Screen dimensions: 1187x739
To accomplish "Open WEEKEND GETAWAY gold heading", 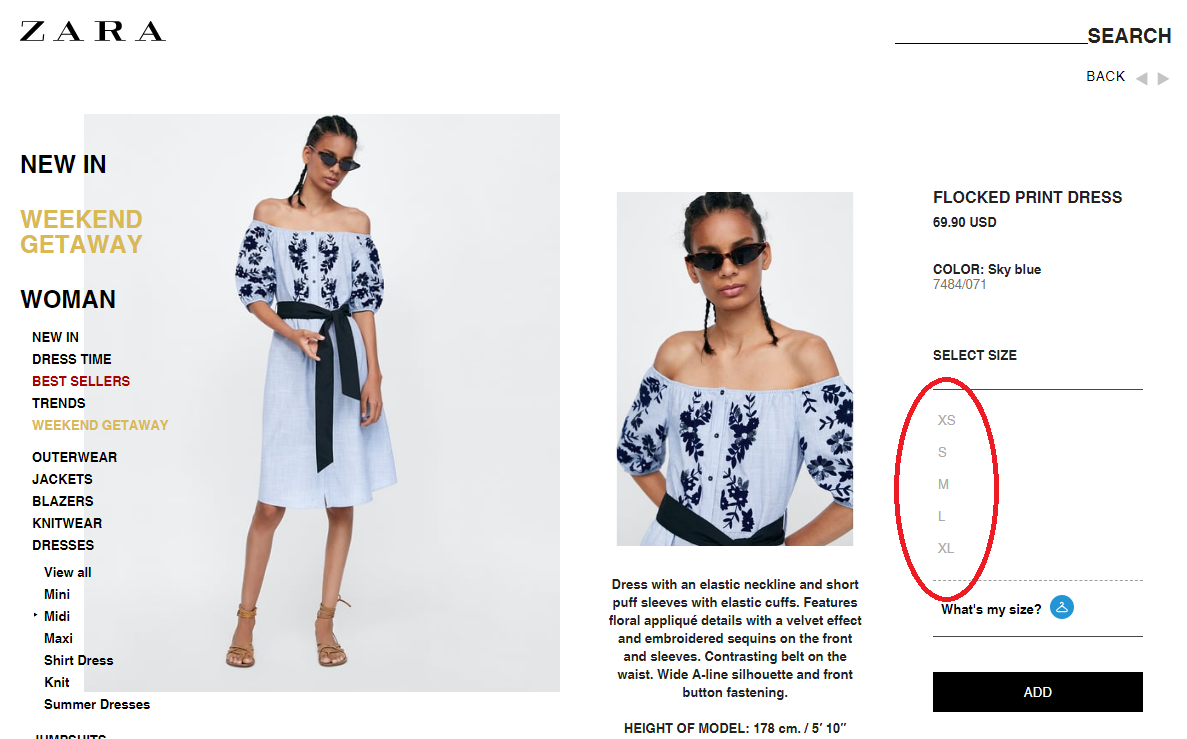I will click(x=81, y=232).
